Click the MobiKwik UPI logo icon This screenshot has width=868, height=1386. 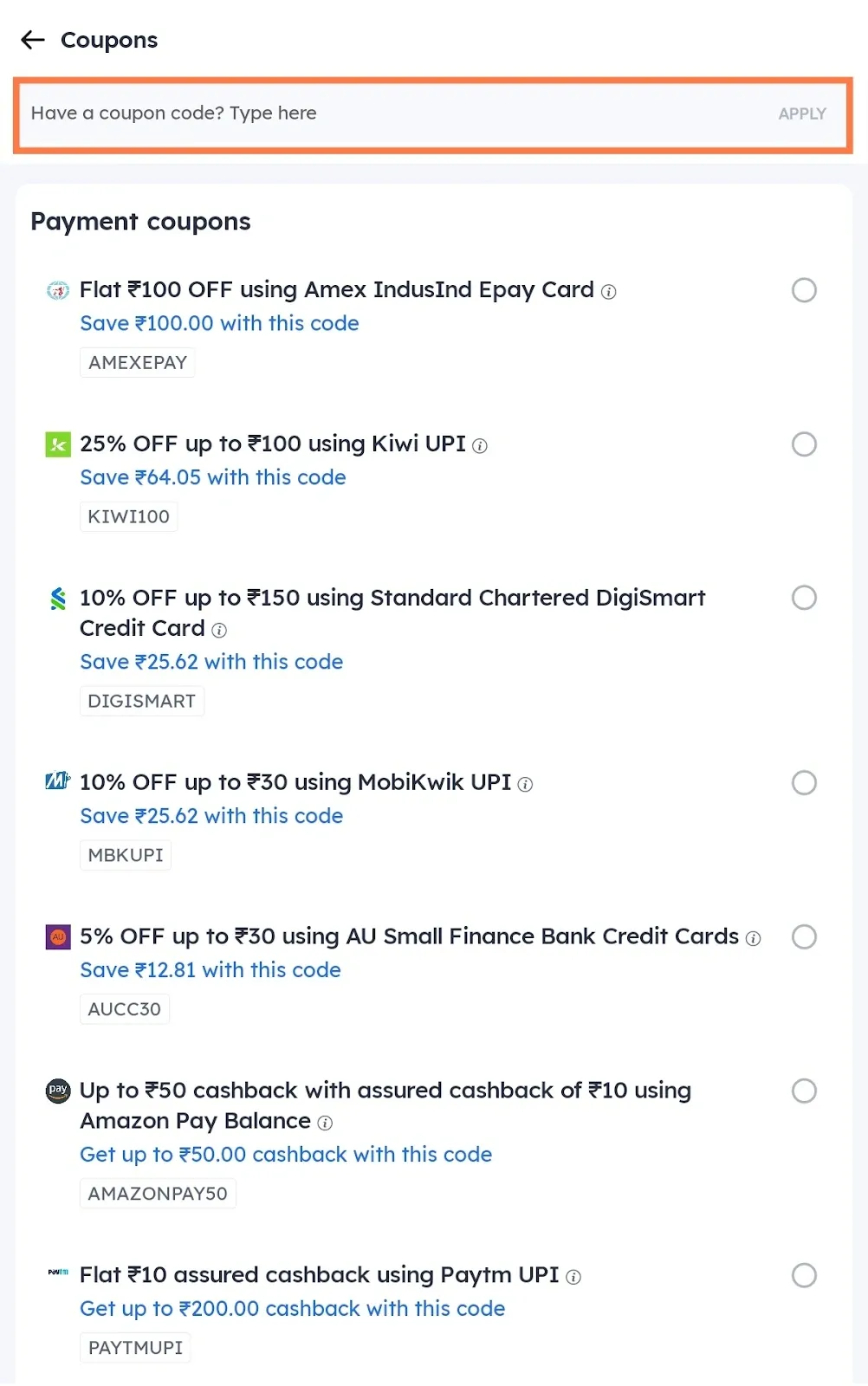[x=57, y=782]
